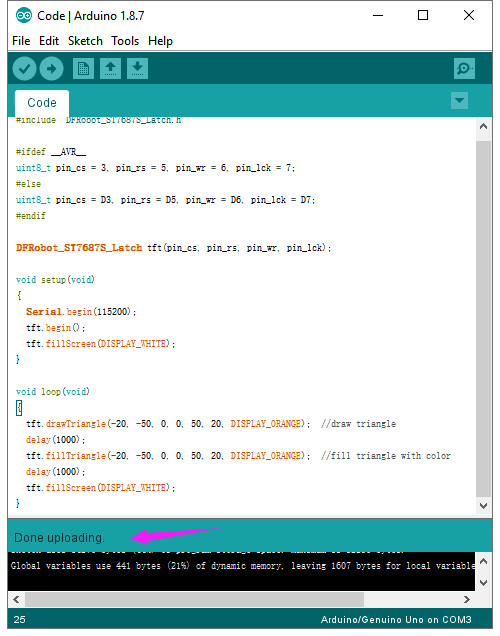Open the Serial Monitor magnifier icon
This screenshot has height=636, width=500.
464,69
